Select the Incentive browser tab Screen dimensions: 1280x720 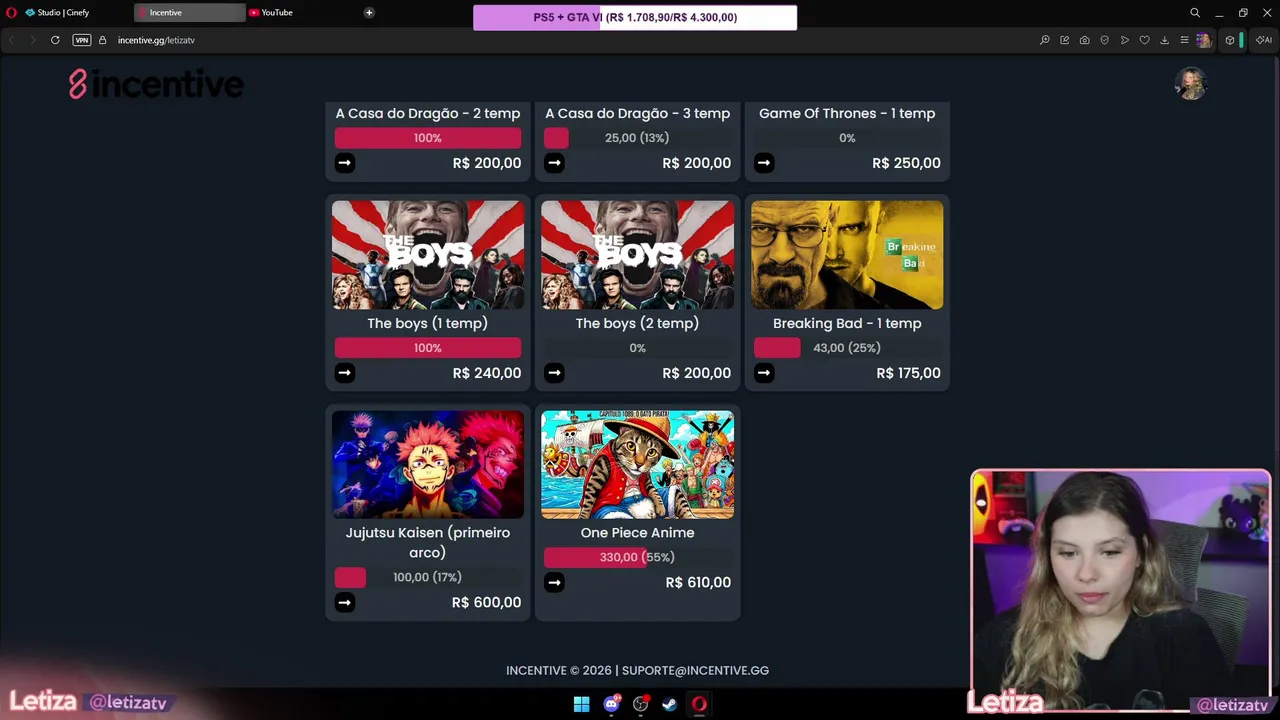[189, 13]
